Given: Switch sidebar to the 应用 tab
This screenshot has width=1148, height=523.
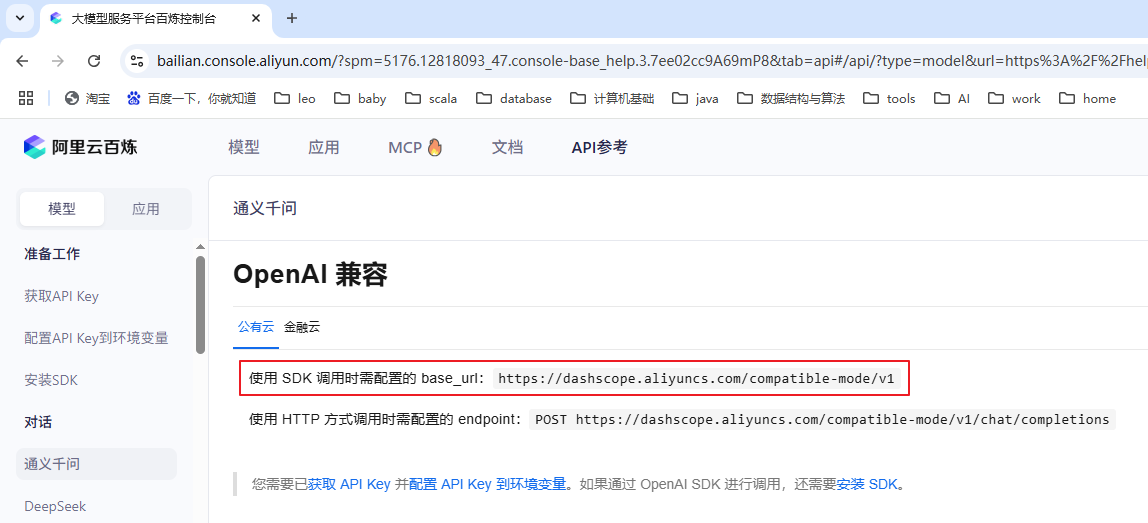Looking at the screenshot, I should (x=146, y=209).
